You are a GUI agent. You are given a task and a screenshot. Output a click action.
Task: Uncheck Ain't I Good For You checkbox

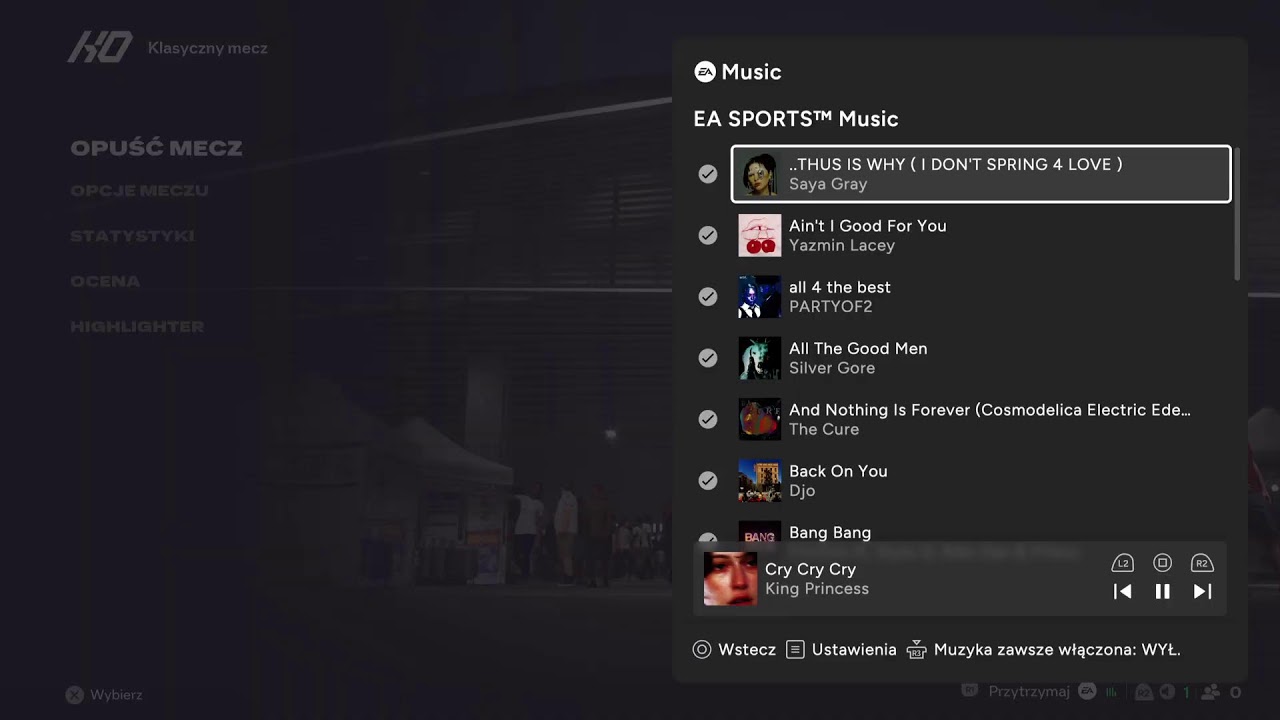[708, 235]
